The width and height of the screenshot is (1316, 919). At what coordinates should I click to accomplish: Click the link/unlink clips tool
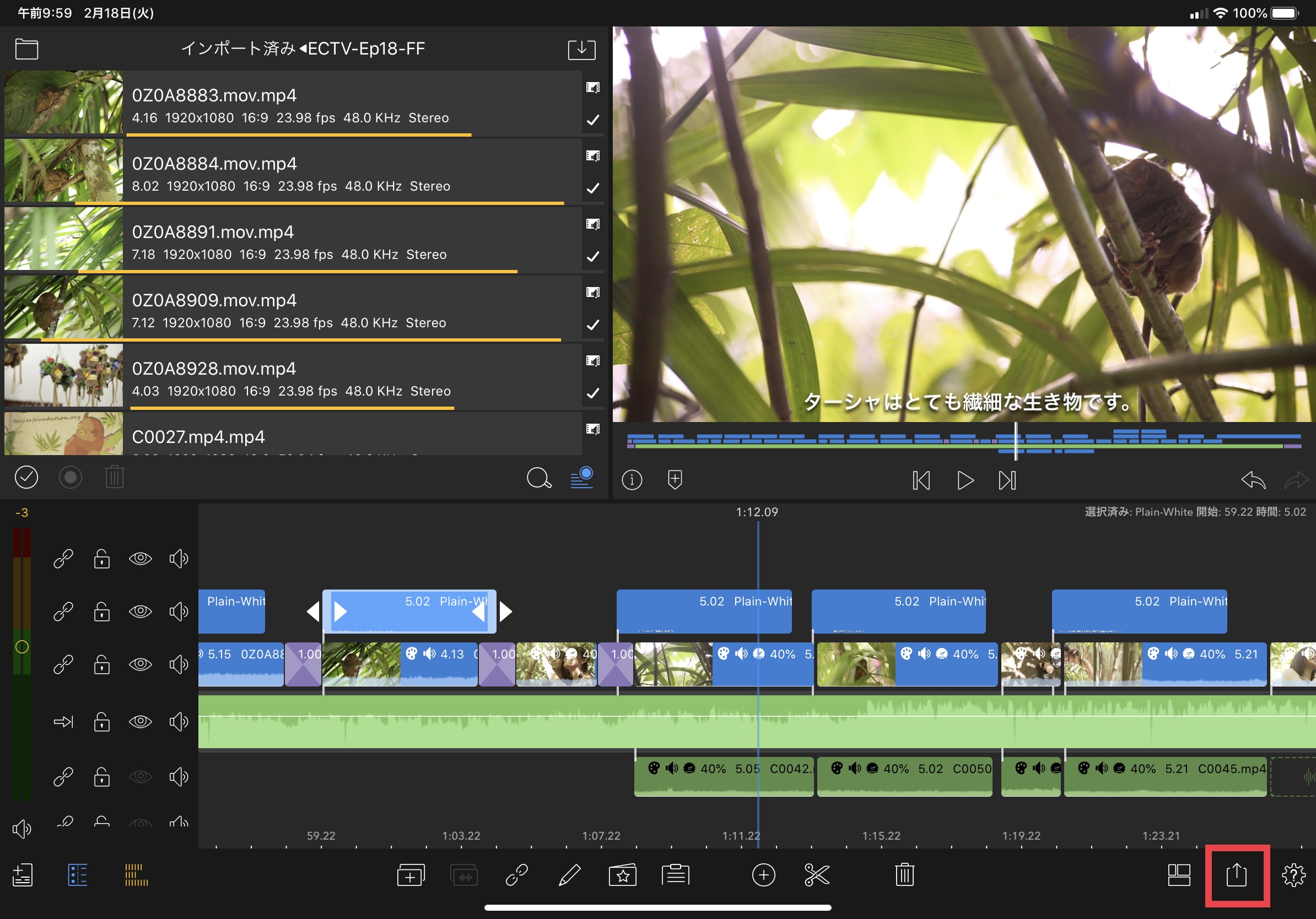coord(516,875)
